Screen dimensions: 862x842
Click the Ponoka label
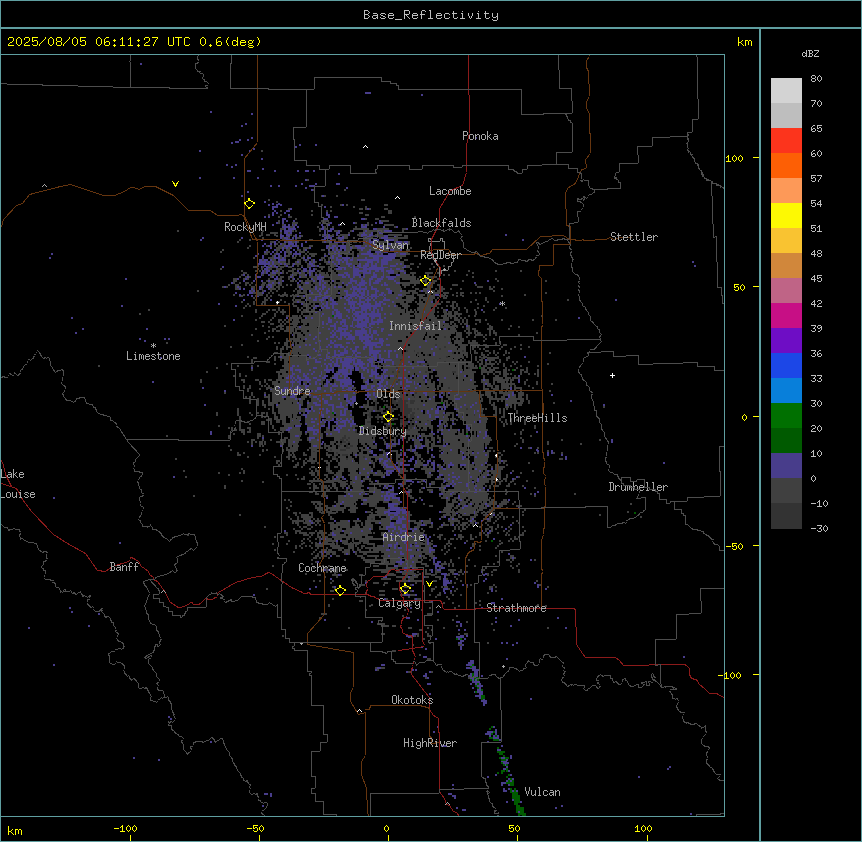(x=480, y=136)
